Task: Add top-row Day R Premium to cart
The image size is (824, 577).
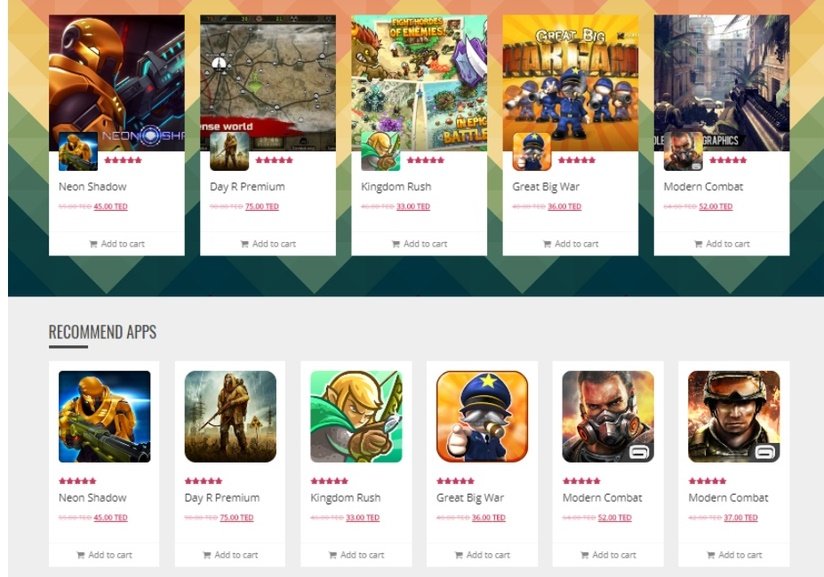Action: (x=268, y=244)
